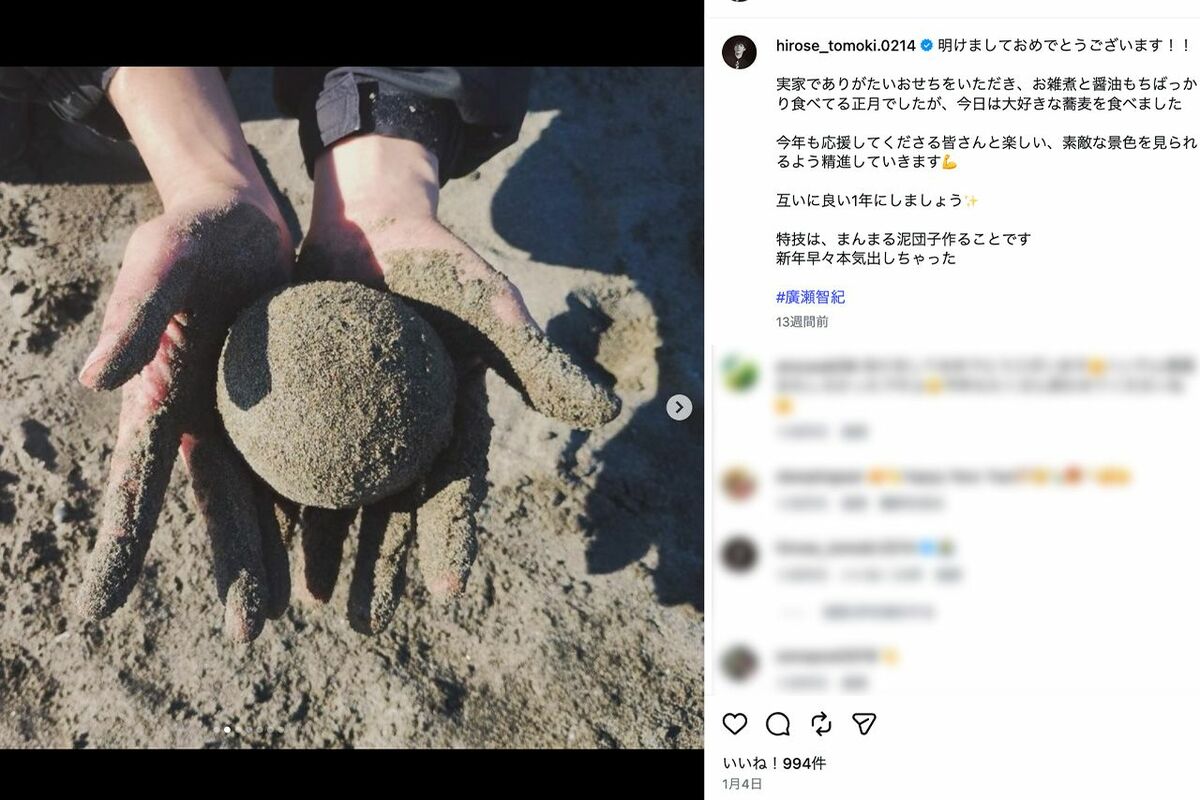Repost using the arrows icon

pos(821,724)
